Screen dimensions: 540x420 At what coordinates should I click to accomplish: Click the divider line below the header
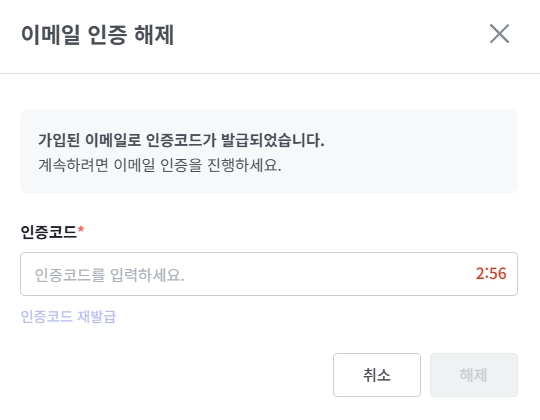tap(270, 73)
